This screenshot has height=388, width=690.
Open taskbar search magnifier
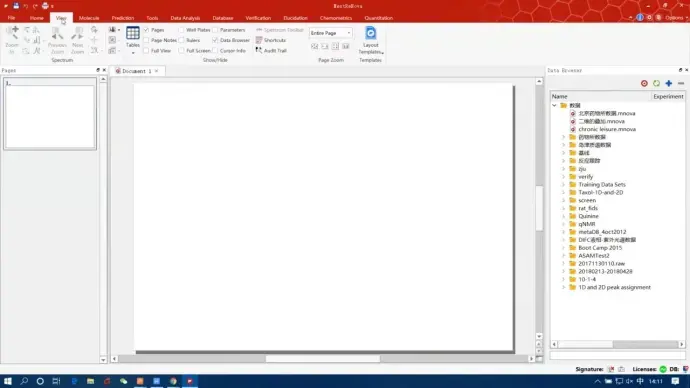24,381
